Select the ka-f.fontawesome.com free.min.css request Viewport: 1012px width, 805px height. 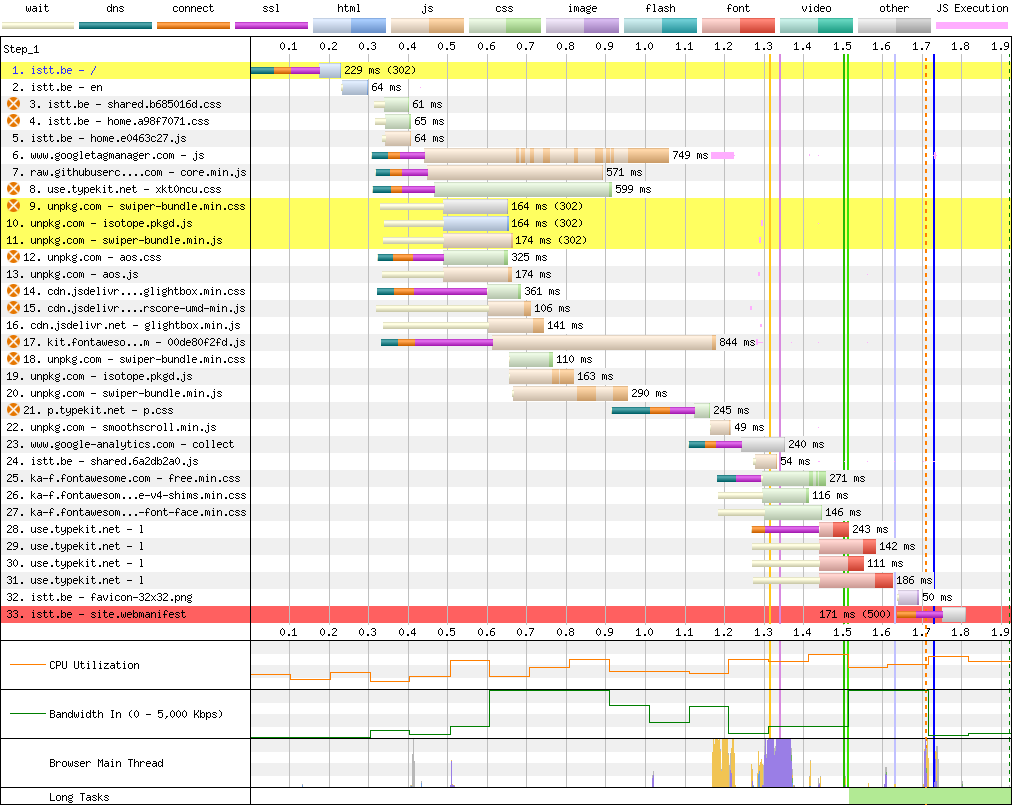123,478
